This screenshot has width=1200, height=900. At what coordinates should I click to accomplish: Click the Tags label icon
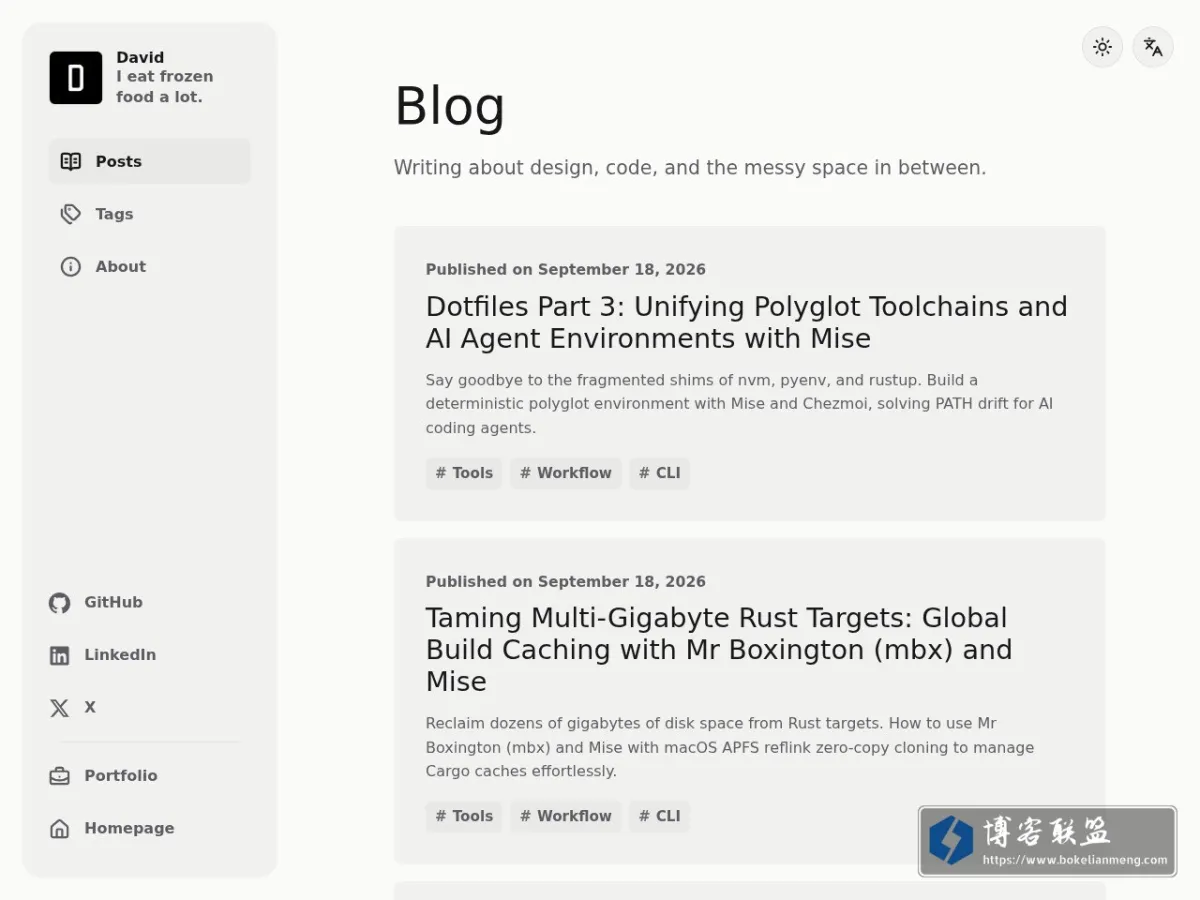pyautogui.click(x=70, y=214)
